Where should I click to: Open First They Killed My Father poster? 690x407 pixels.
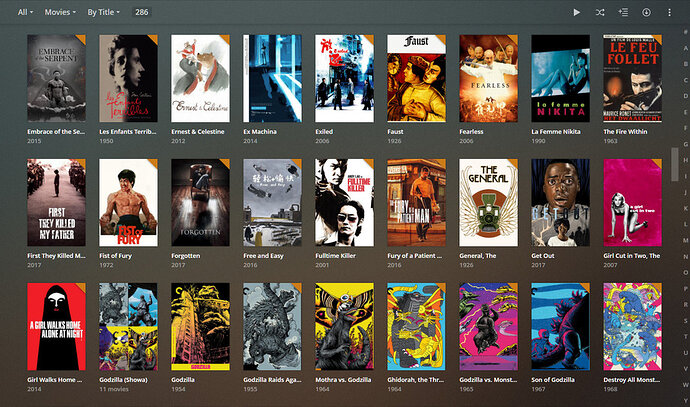[x=56, y=202]
